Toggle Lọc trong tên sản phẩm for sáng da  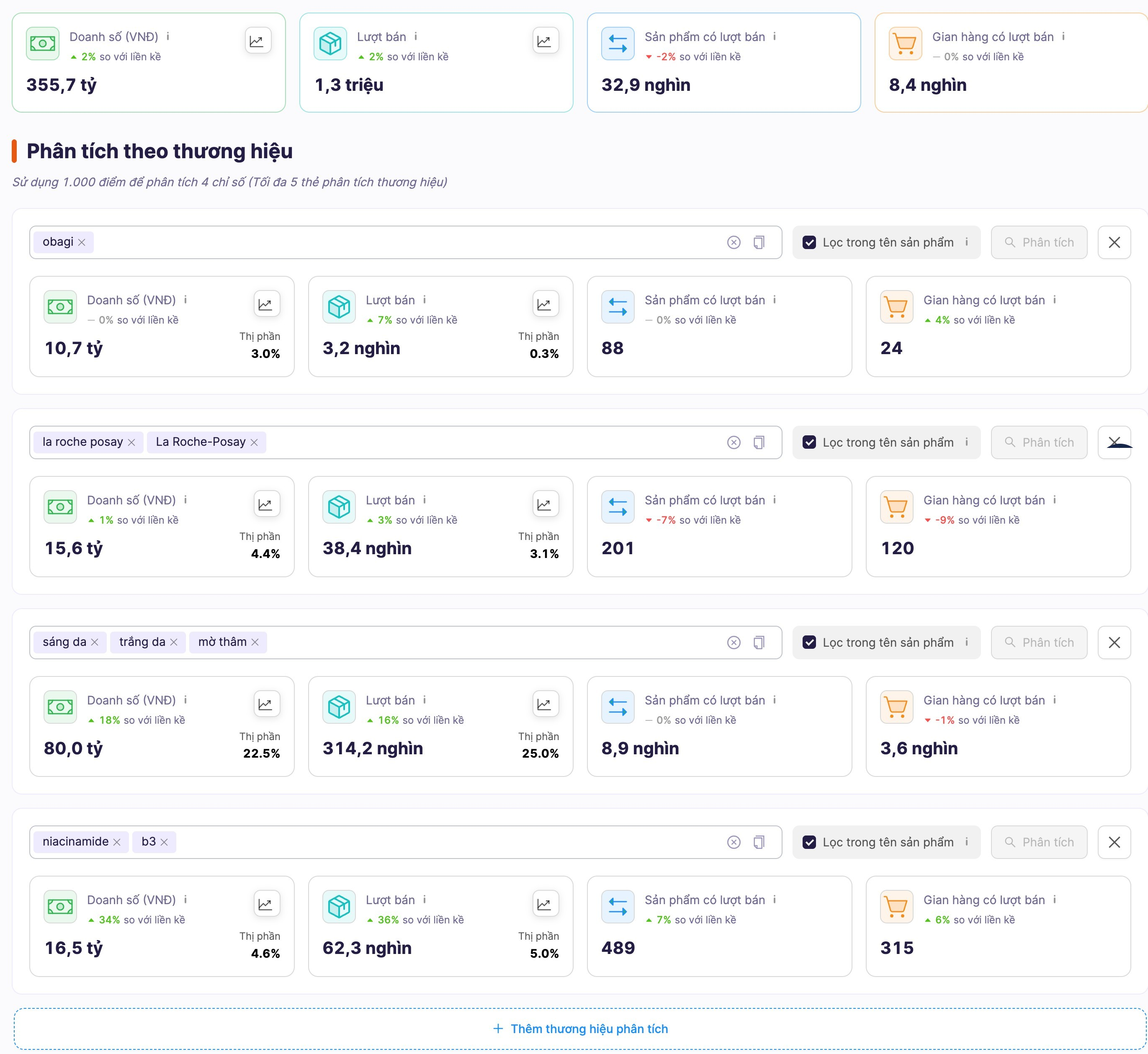tap(809, 643)
